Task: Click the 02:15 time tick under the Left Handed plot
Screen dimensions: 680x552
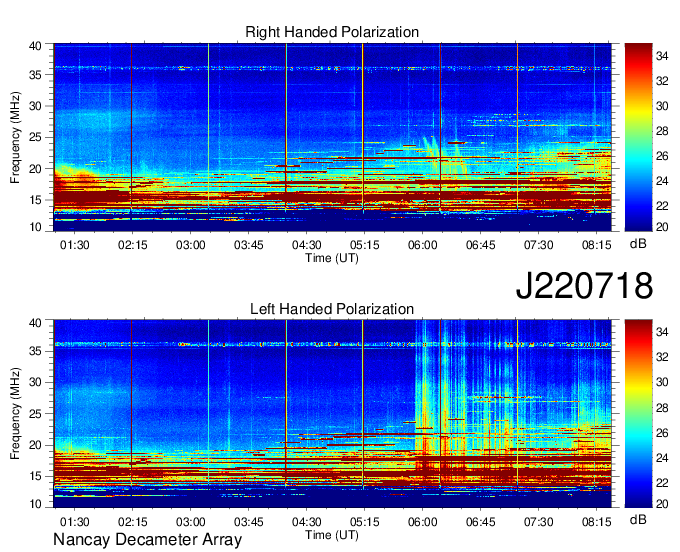Action: click(133, 522)
